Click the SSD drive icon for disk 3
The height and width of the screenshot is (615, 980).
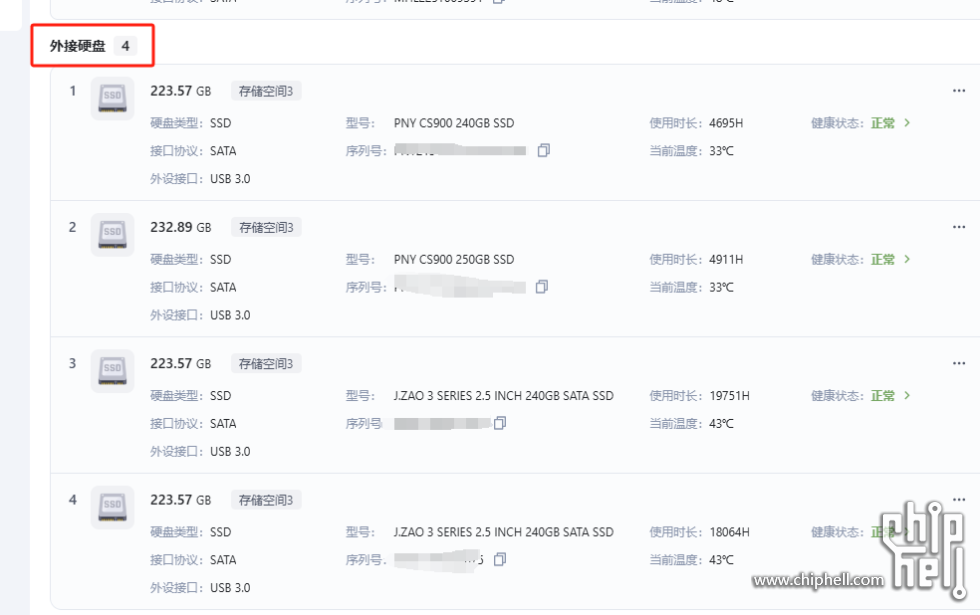click(x=112, y=371)
